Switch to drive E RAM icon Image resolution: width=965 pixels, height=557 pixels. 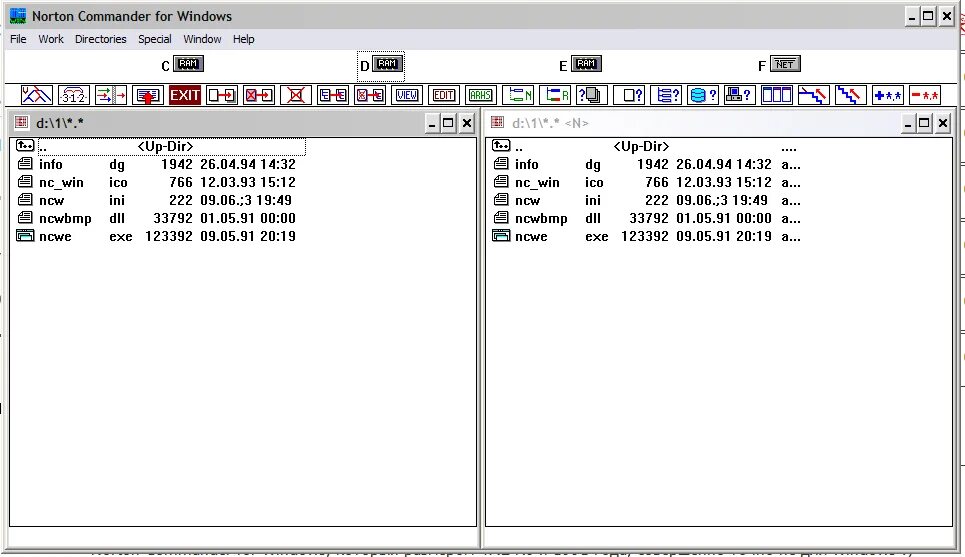[586, 64]
